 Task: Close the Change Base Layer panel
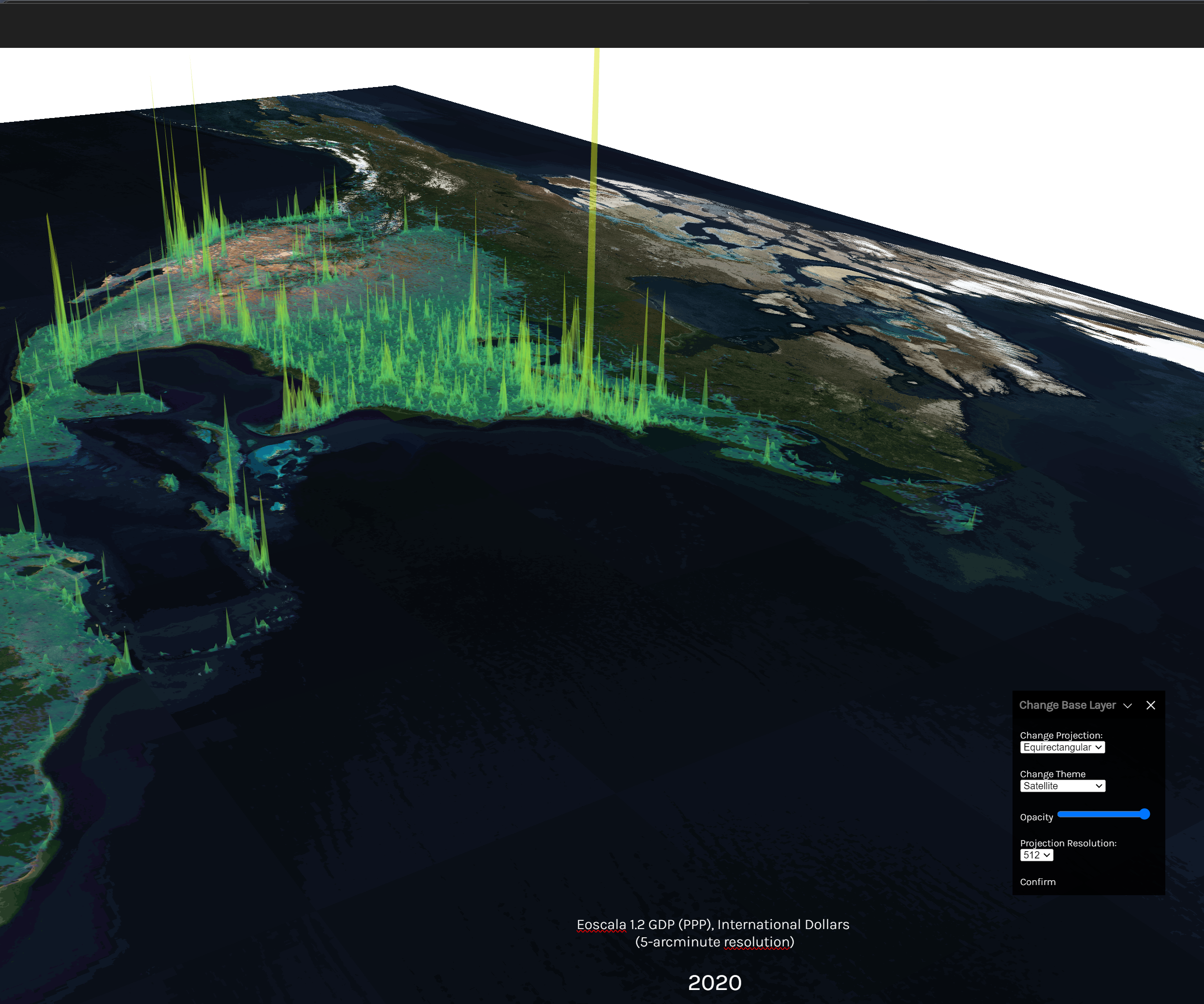click(1151, 705)
